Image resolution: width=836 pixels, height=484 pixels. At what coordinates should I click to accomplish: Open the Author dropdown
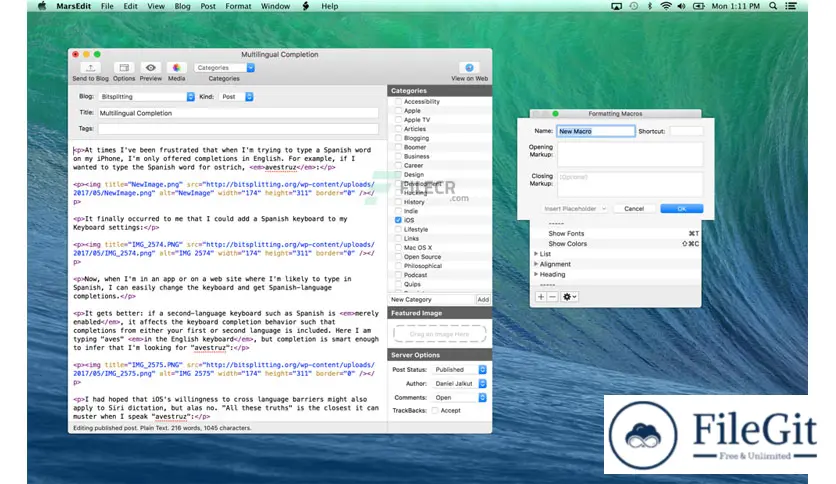[460, 383]
